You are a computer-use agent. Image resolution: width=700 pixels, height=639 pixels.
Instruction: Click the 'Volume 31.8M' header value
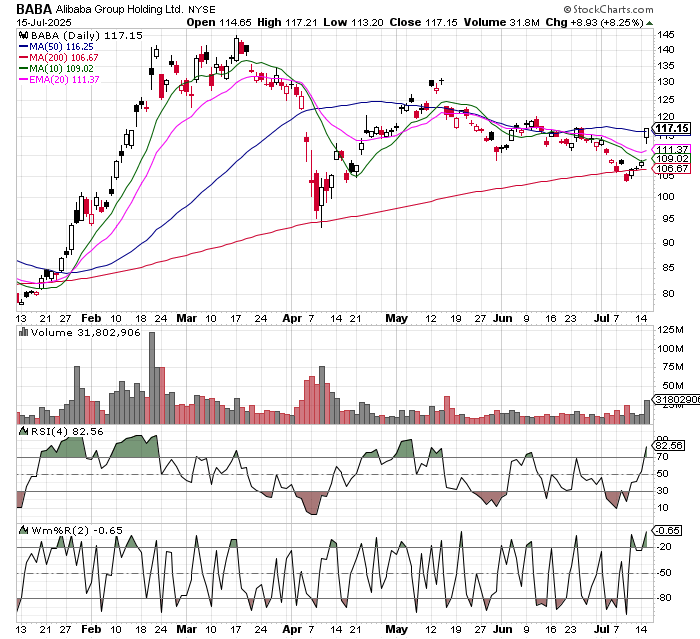coord(501,22)
